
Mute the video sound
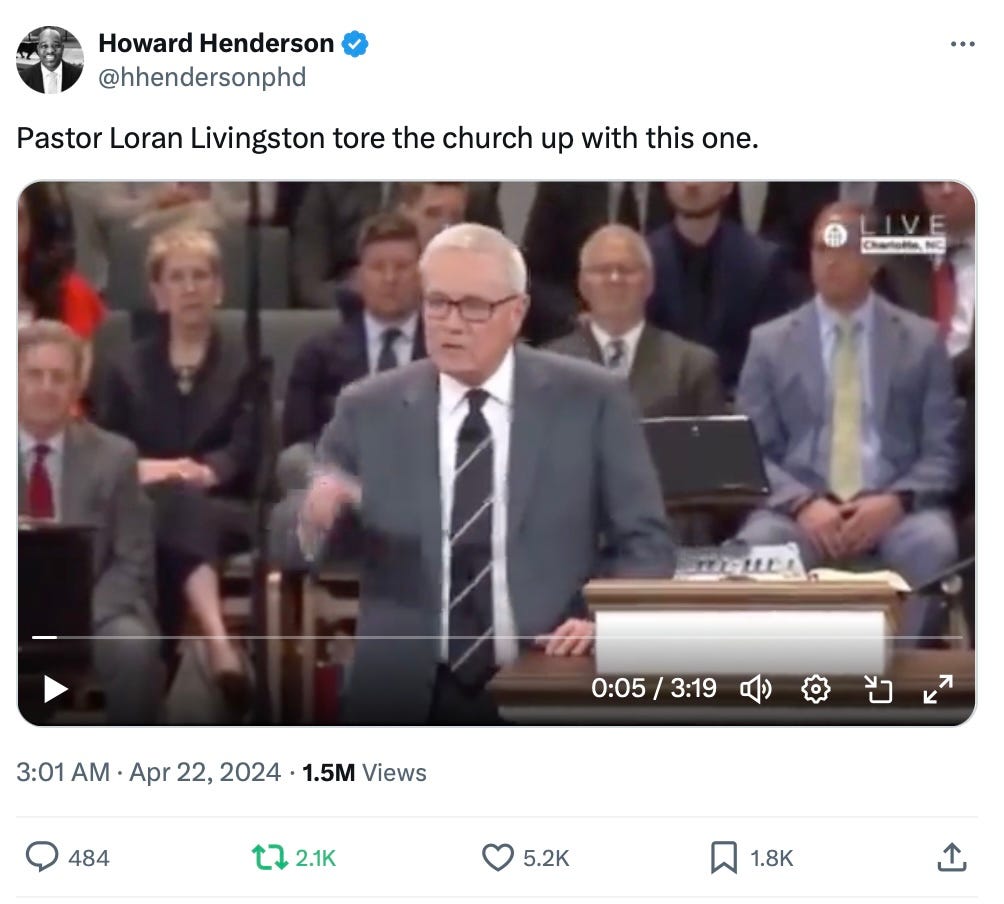[x=756, y=690]
